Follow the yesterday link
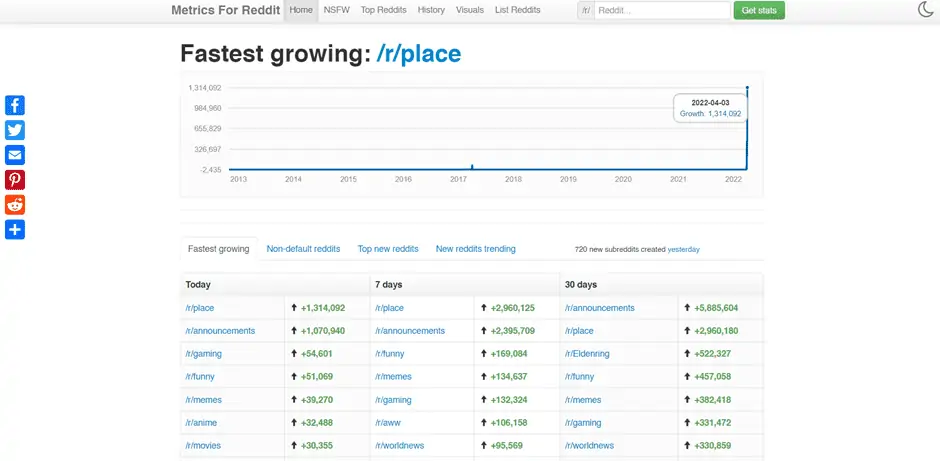Image resolution: width=940 pixels, height=461 pixels. (x=683, y=249)
